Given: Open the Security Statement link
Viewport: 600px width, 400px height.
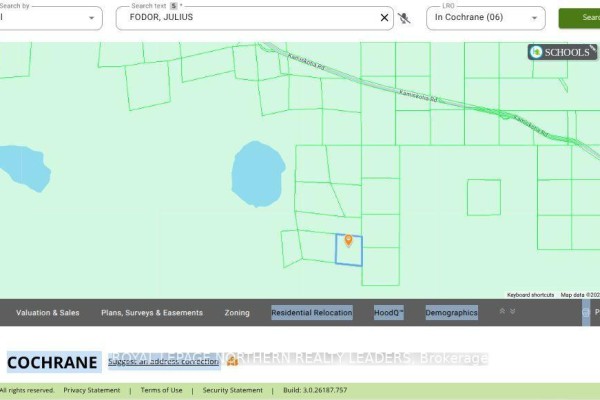Looking at the screenshot, I should point(233,390).
